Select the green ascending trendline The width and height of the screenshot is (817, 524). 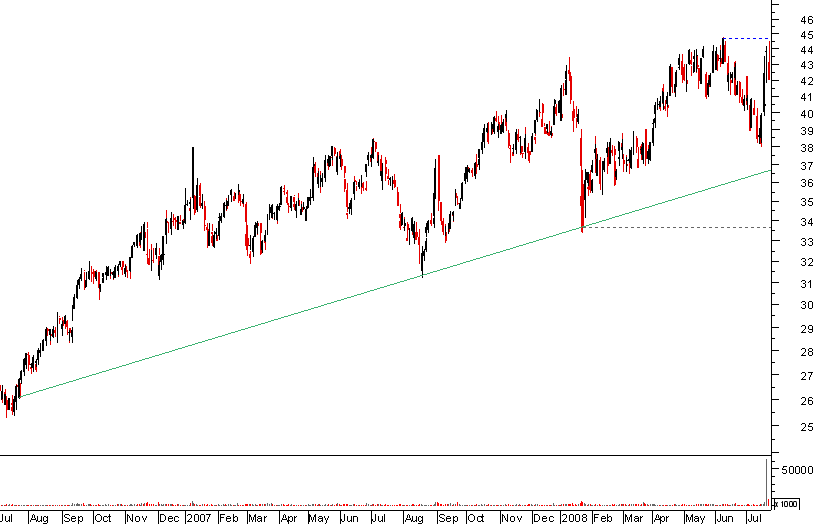[394, 284]
